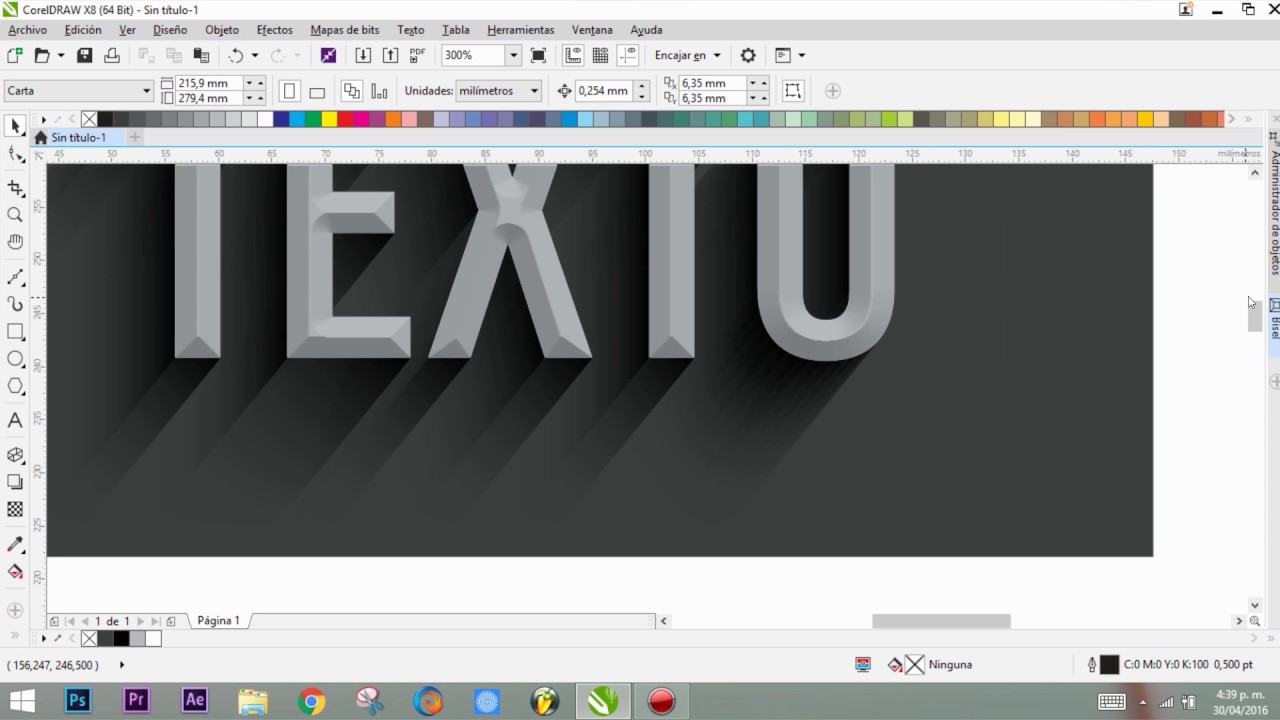This screenshot has height=720, width=1280.
Task: Open the export icon
Action: [x=390, y=56]
